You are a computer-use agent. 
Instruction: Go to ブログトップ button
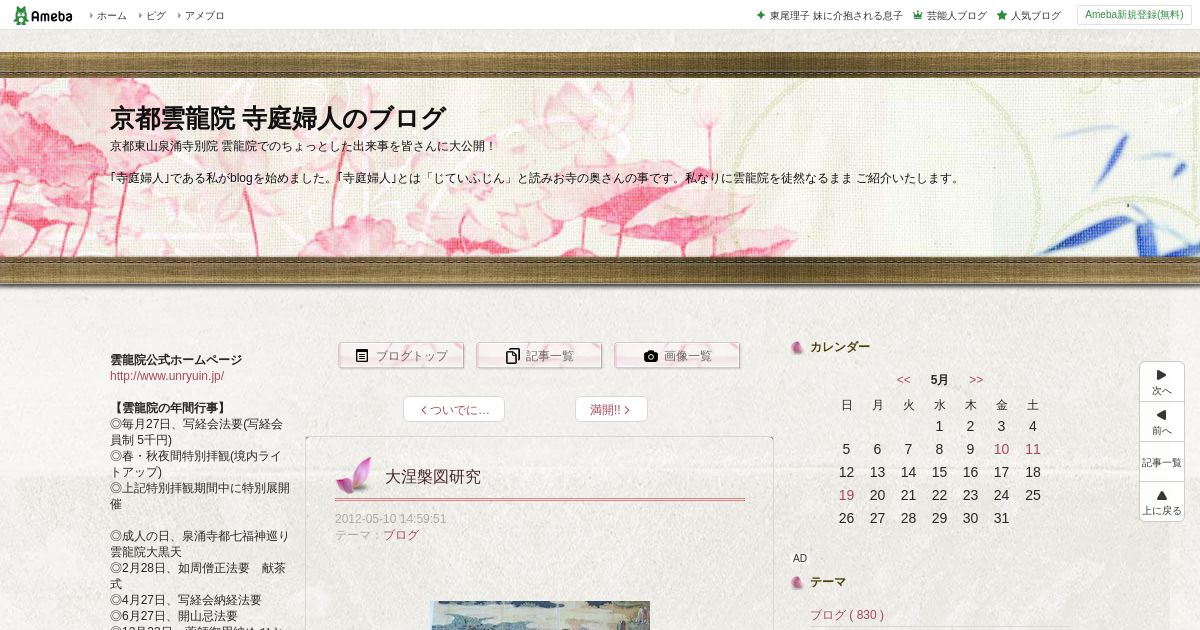[x=401, y=355]
